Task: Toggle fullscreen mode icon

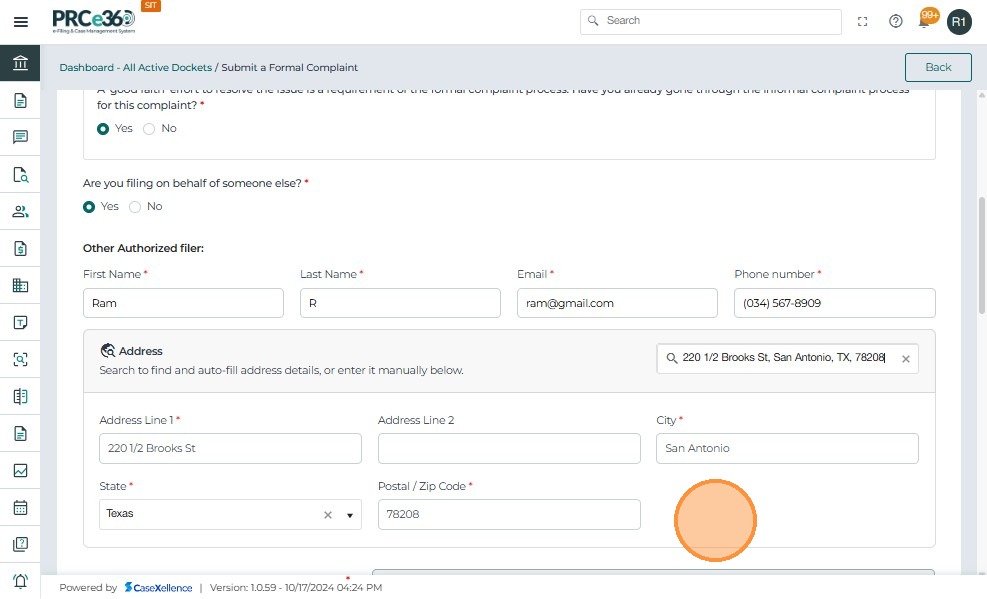Action: [x=863, y=21]
